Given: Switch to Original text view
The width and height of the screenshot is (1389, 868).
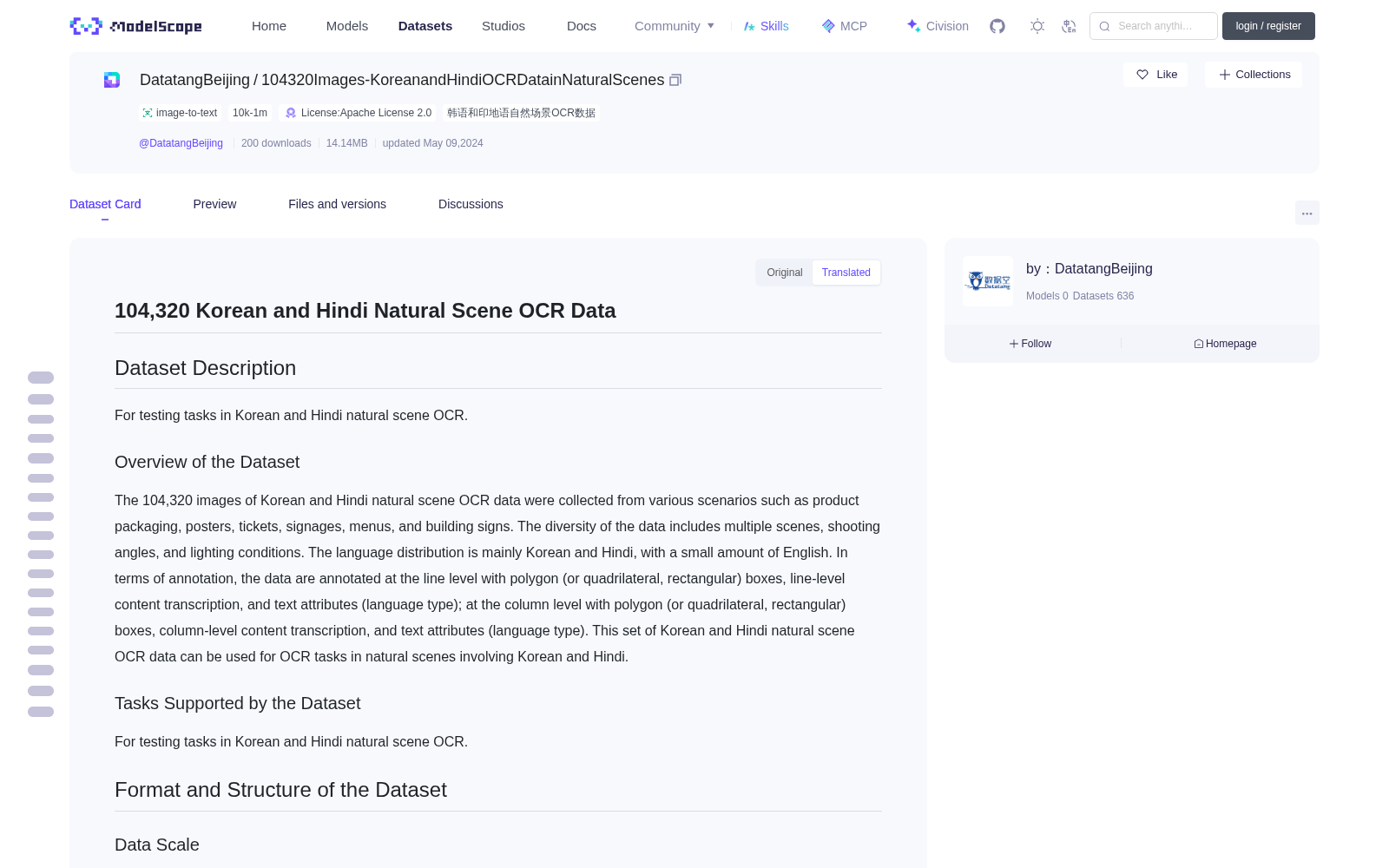Looking at the screenshot, I should 785,273.
